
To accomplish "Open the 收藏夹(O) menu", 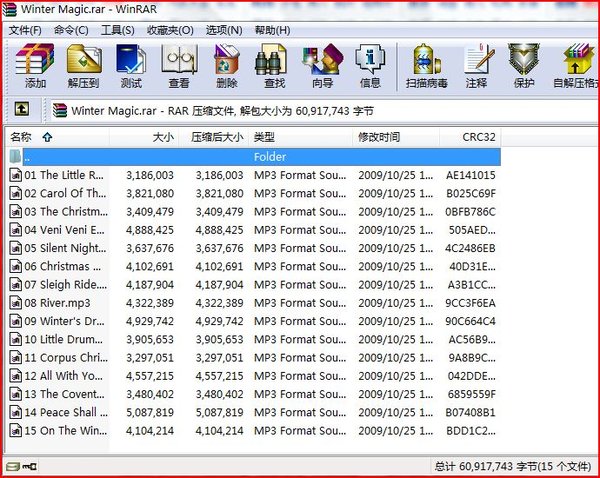I will click(x=170, y=30).
